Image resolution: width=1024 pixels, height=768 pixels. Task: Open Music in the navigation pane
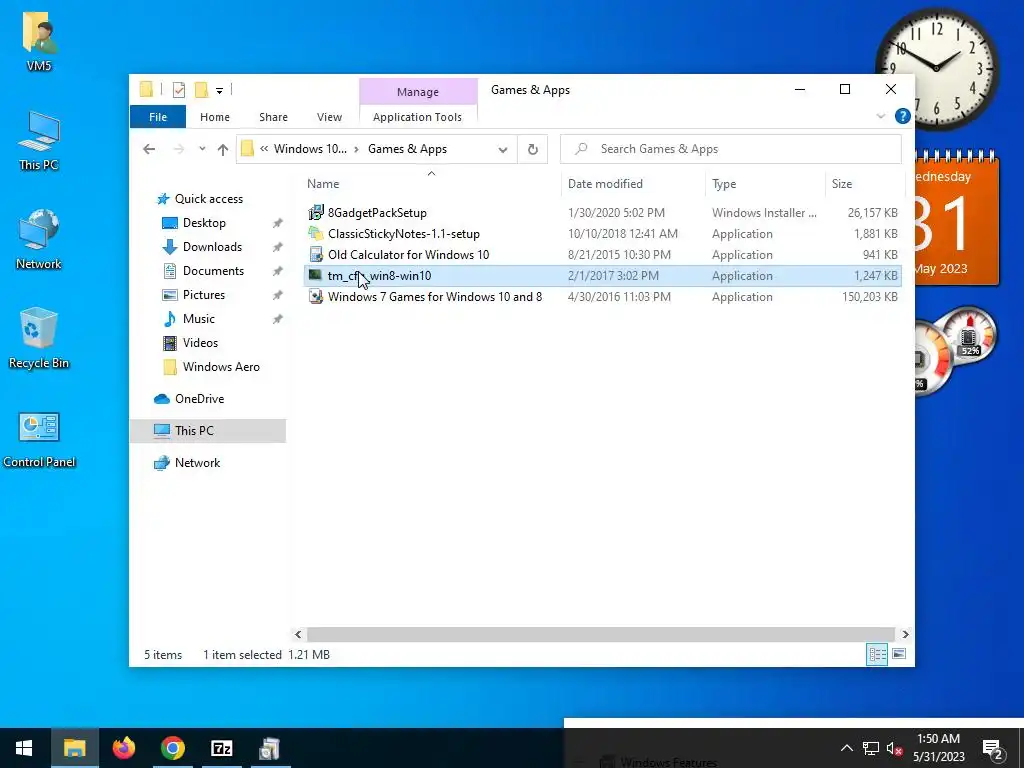tap(199, 319)
